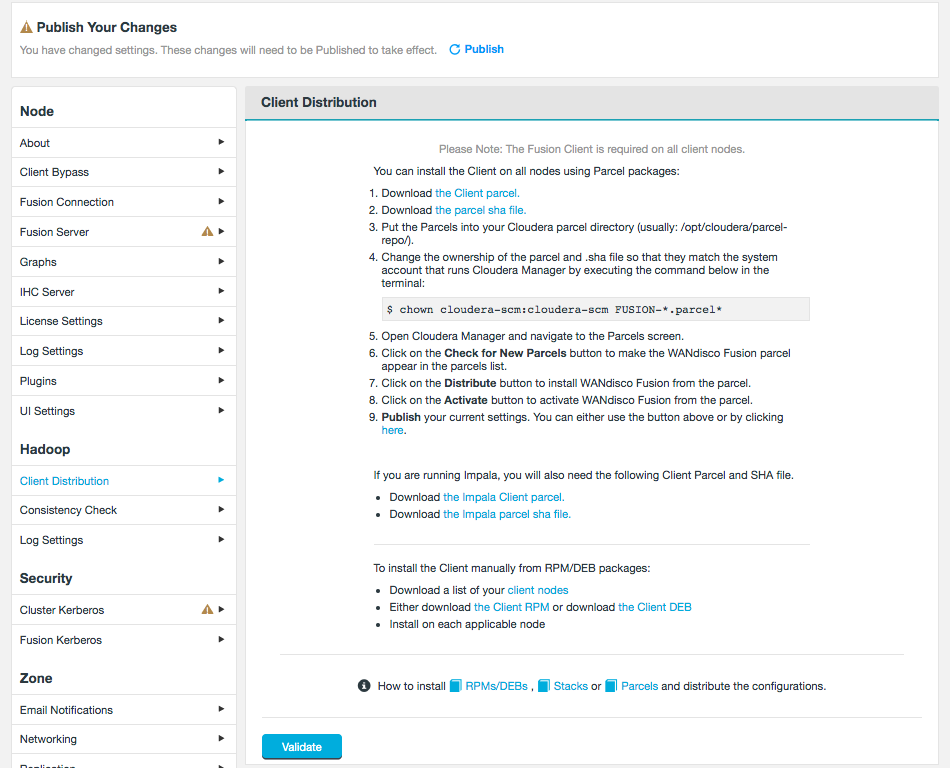Viewport: 950px width, 768px height.
Task: Click the Publish link at top
Action: coord(483,49)
